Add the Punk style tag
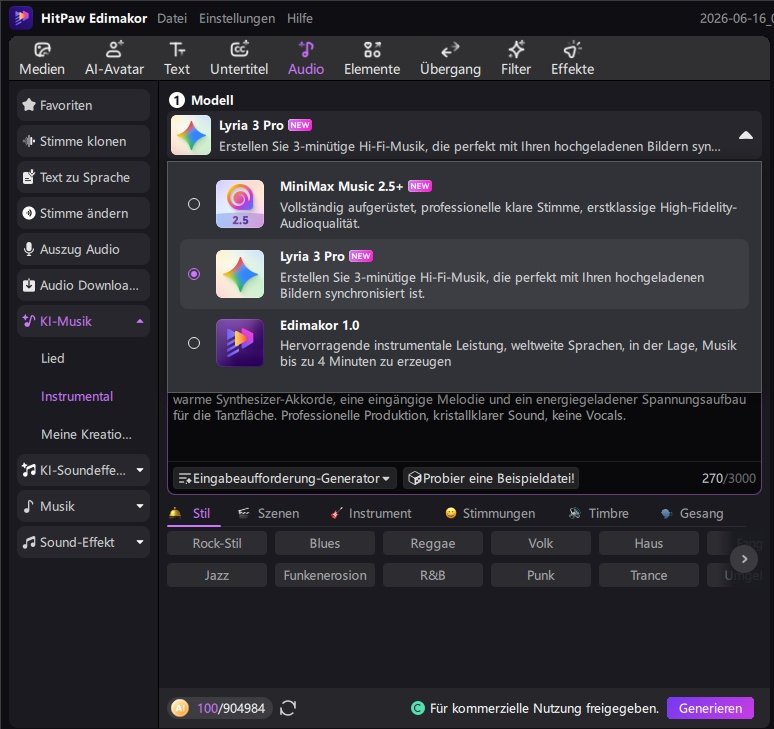The width and height of the screenshot is (774, 729). [x=541, y=576]
